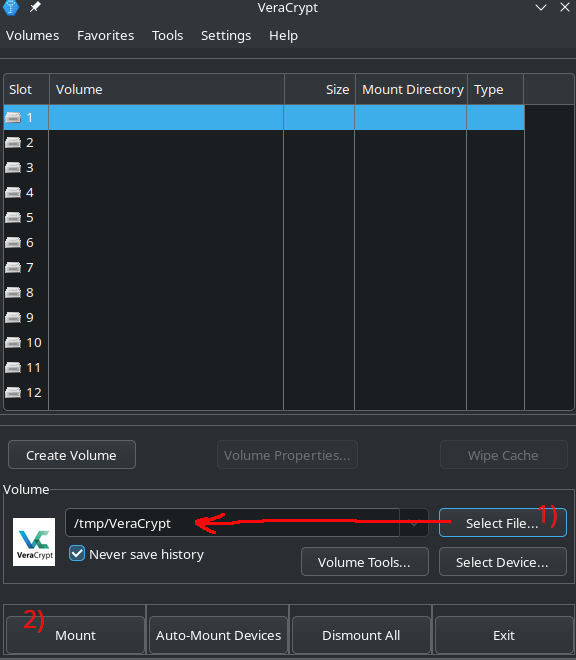Expand the volume path history dropdown
The width and height of the screenshot is (576, 660).
tap(414, 523)
